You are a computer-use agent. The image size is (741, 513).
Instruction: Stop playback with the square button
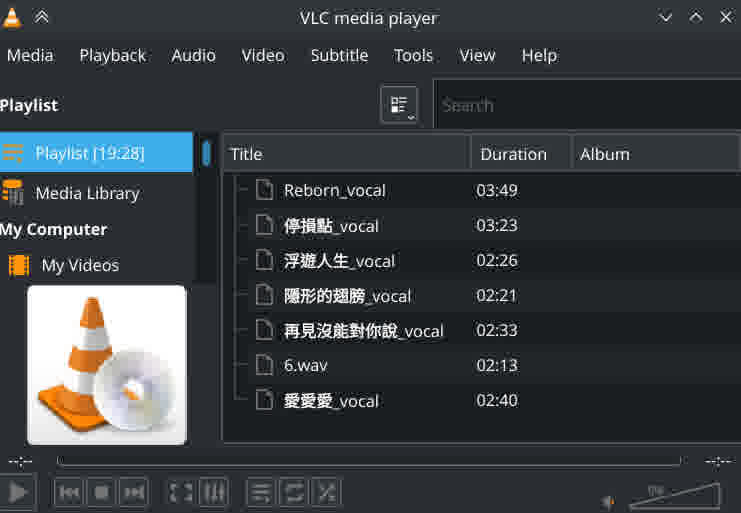click(x=102, y=493)
